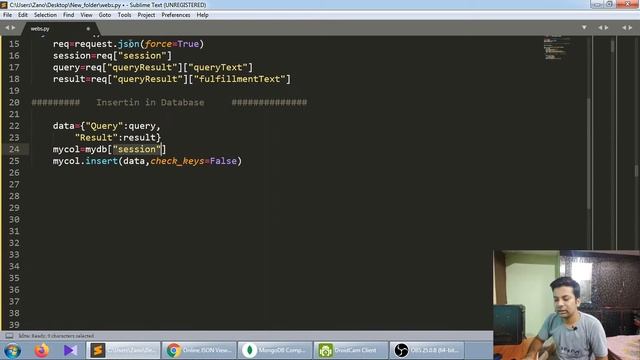Click "check_keys" argument on line 25
The height and width of the screenshot is (360, 640).
(177, 161)
